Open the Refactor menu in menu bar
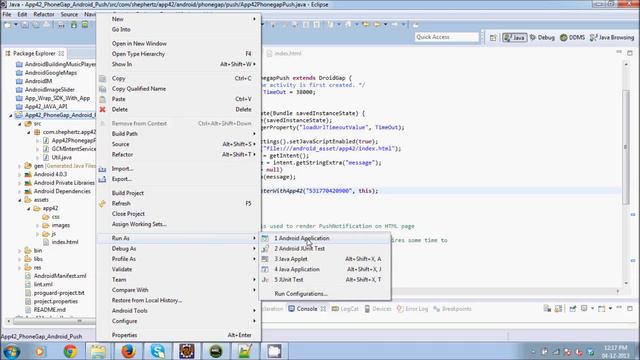Screen dimensions: 640x360 [44, 14]
